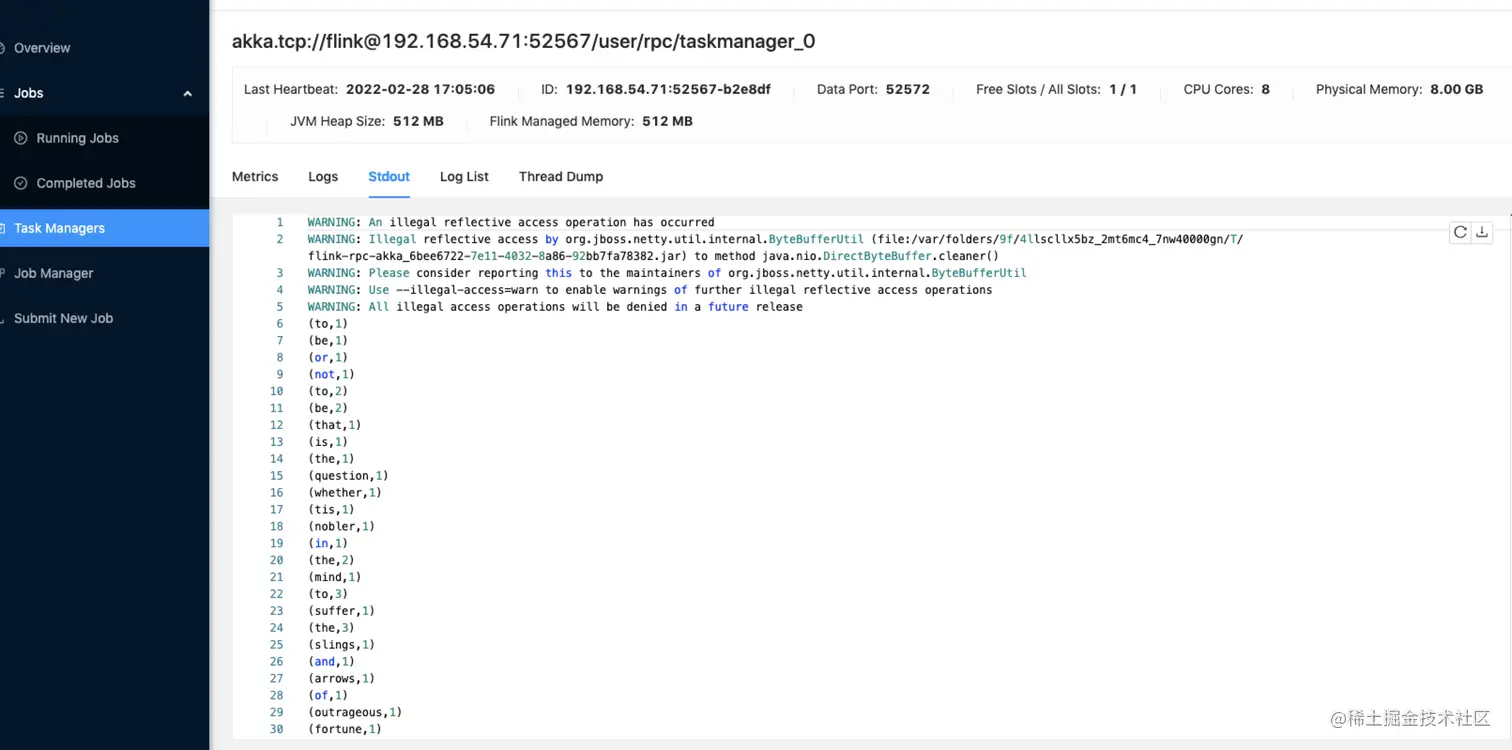Screen dimensions: 1512x750
Task: Click the '(and,1)' output line
Action: (x=331, y=662)
